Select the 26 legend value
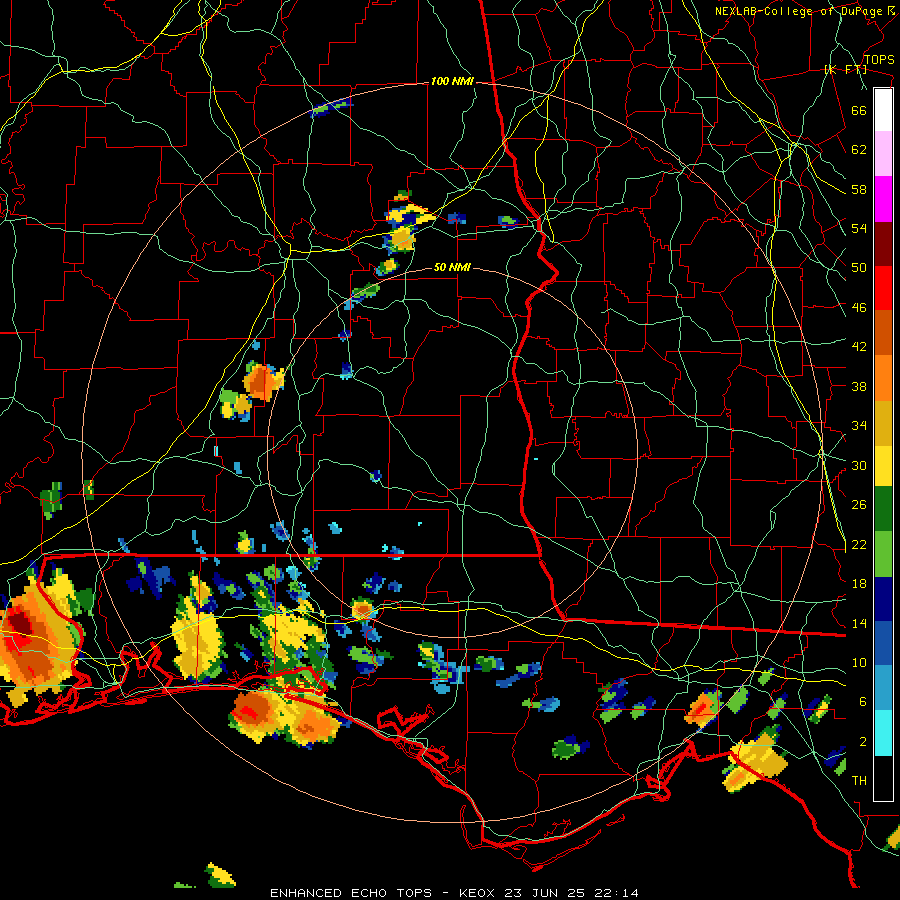The width and height of the screenshot is (900, 900). [x=859, y=505]
